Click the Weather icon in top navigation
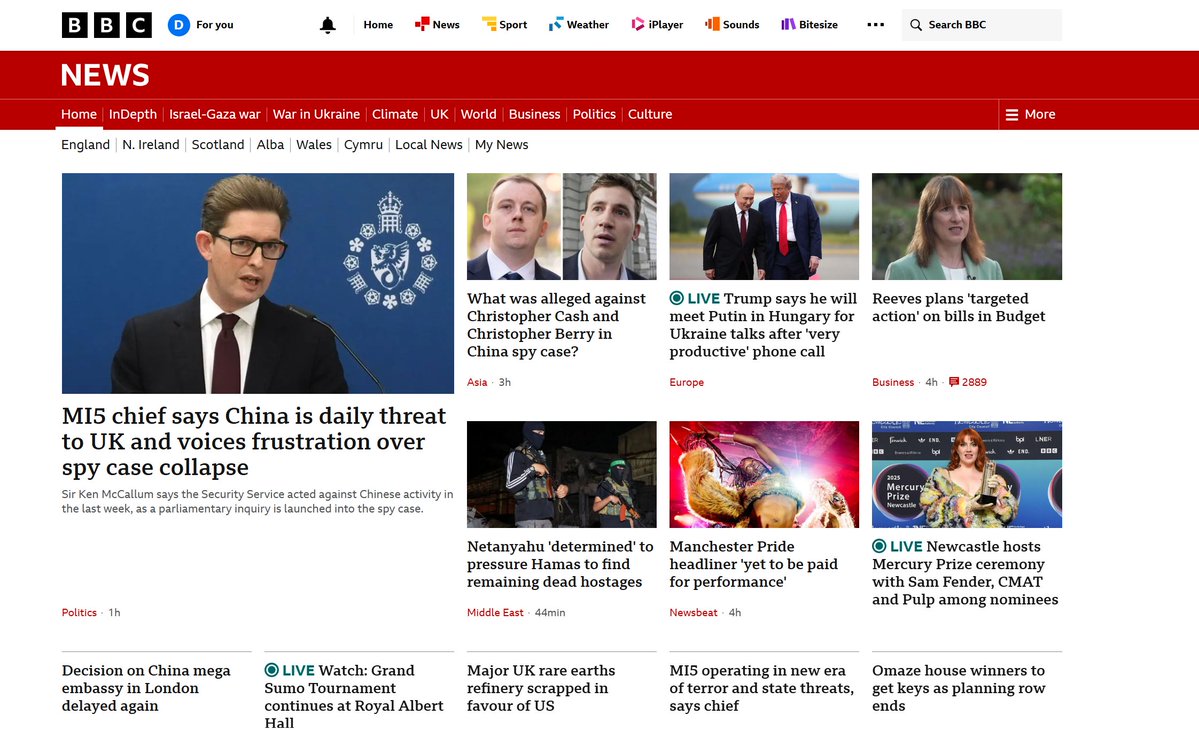 tap(556, 24)
